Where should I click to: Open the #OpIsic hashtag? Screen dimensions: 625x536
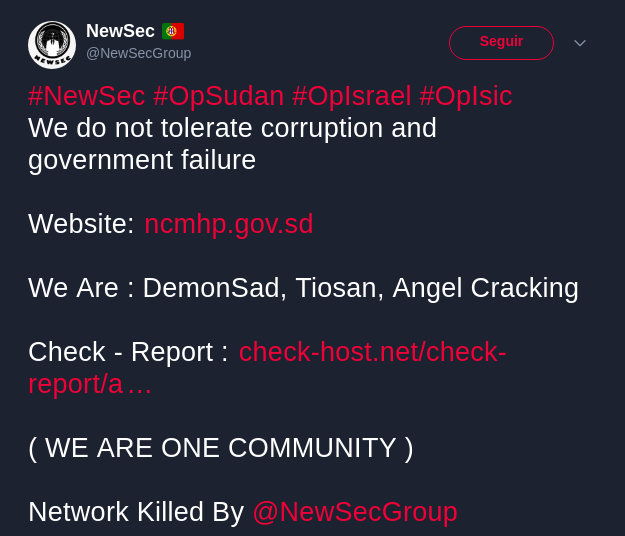tap(466, 96)
